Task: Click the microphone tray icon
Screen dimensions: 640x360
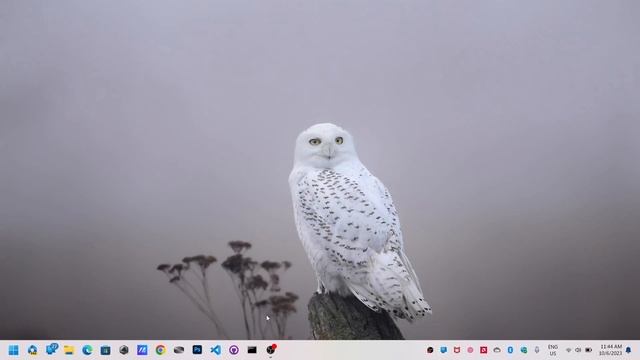Action: 537,350
